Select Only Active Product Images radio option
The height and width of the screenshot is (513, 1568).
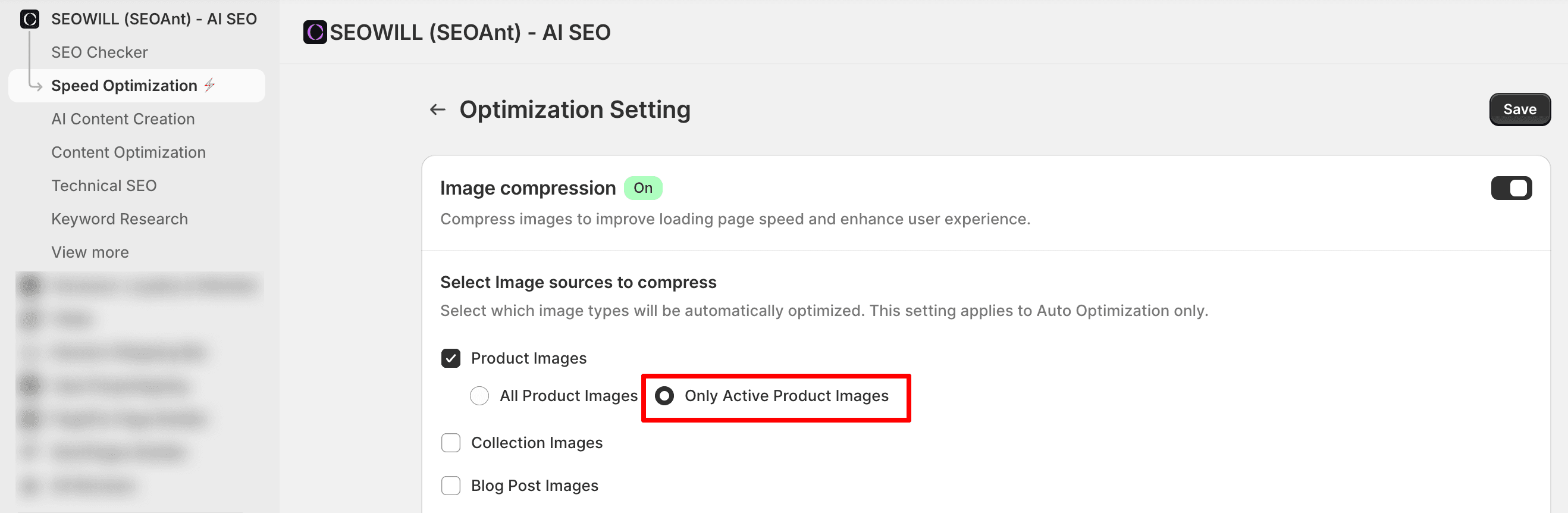664,396
